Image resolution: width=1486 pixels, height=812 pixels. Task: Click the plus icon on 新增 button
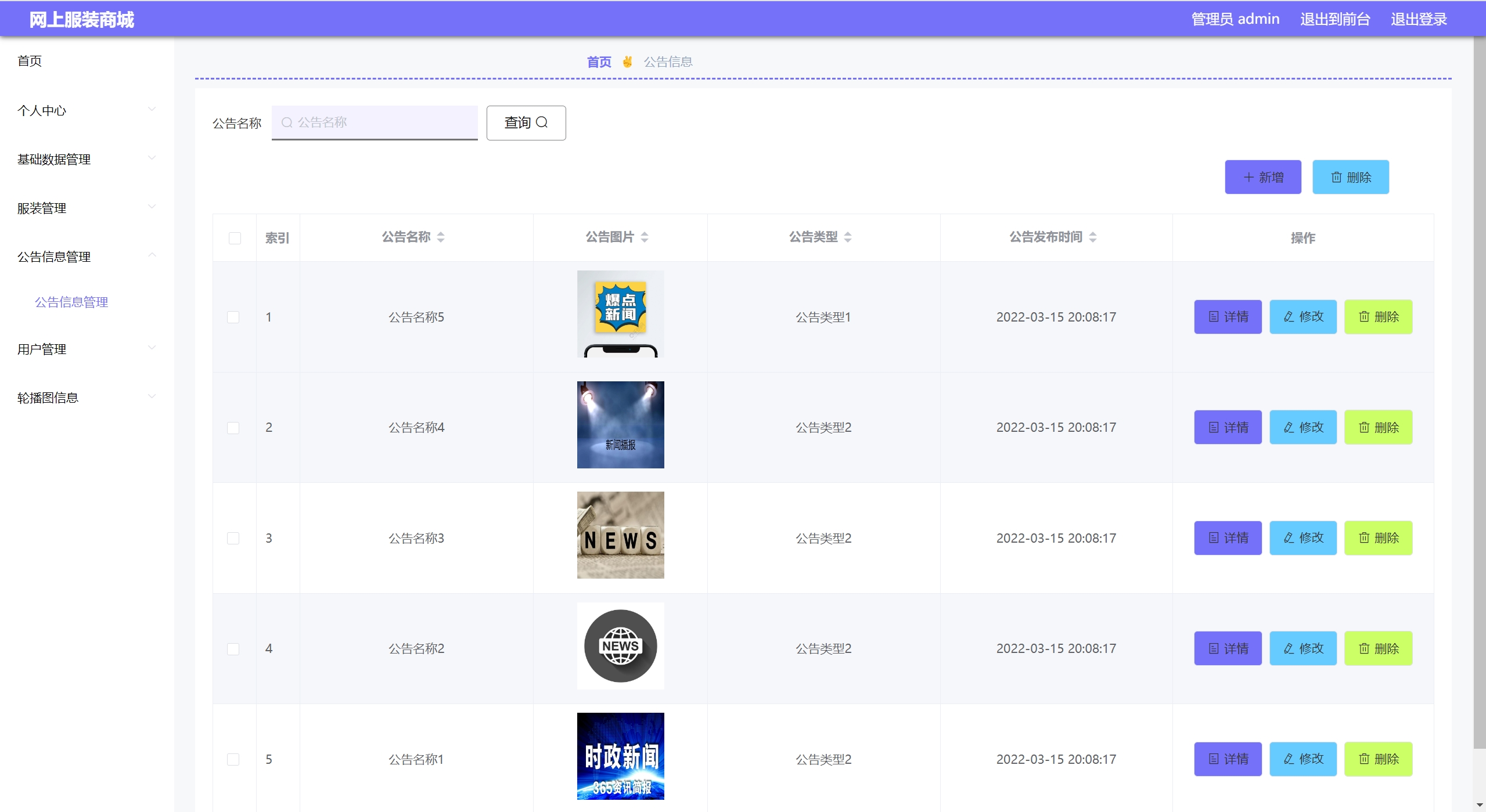pyautogui.click(x=1248, y=178)
